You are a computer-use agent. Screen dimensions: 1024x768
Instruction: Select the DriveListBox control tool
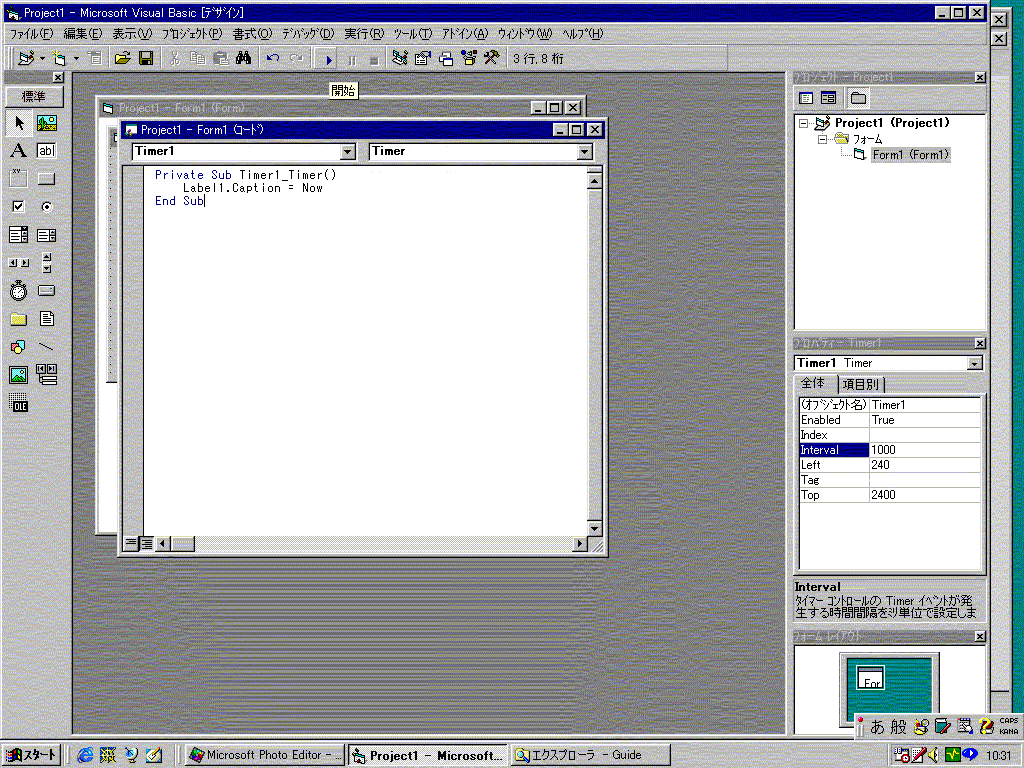[x=46, y=291]
